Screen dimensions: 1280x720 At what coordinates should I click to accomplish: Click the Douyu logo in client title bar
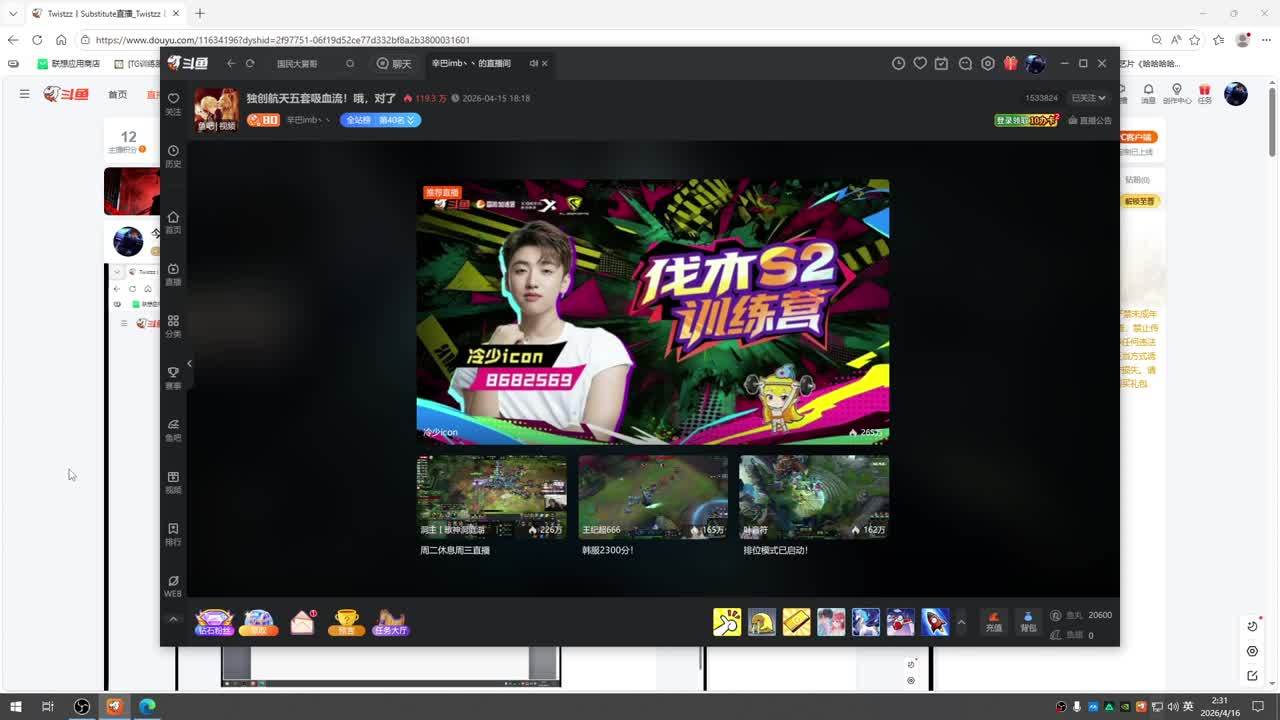[187, 63]
